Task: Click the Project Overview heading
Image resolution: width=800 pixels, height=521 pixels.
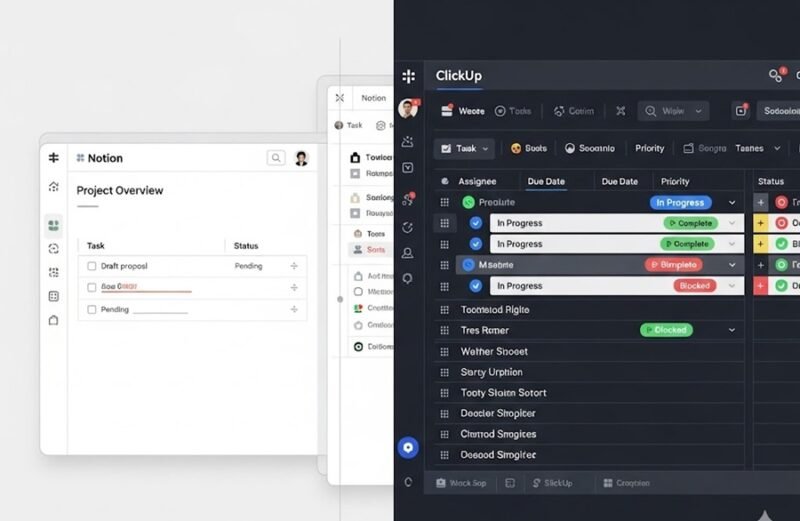Action: click(120, 190)
